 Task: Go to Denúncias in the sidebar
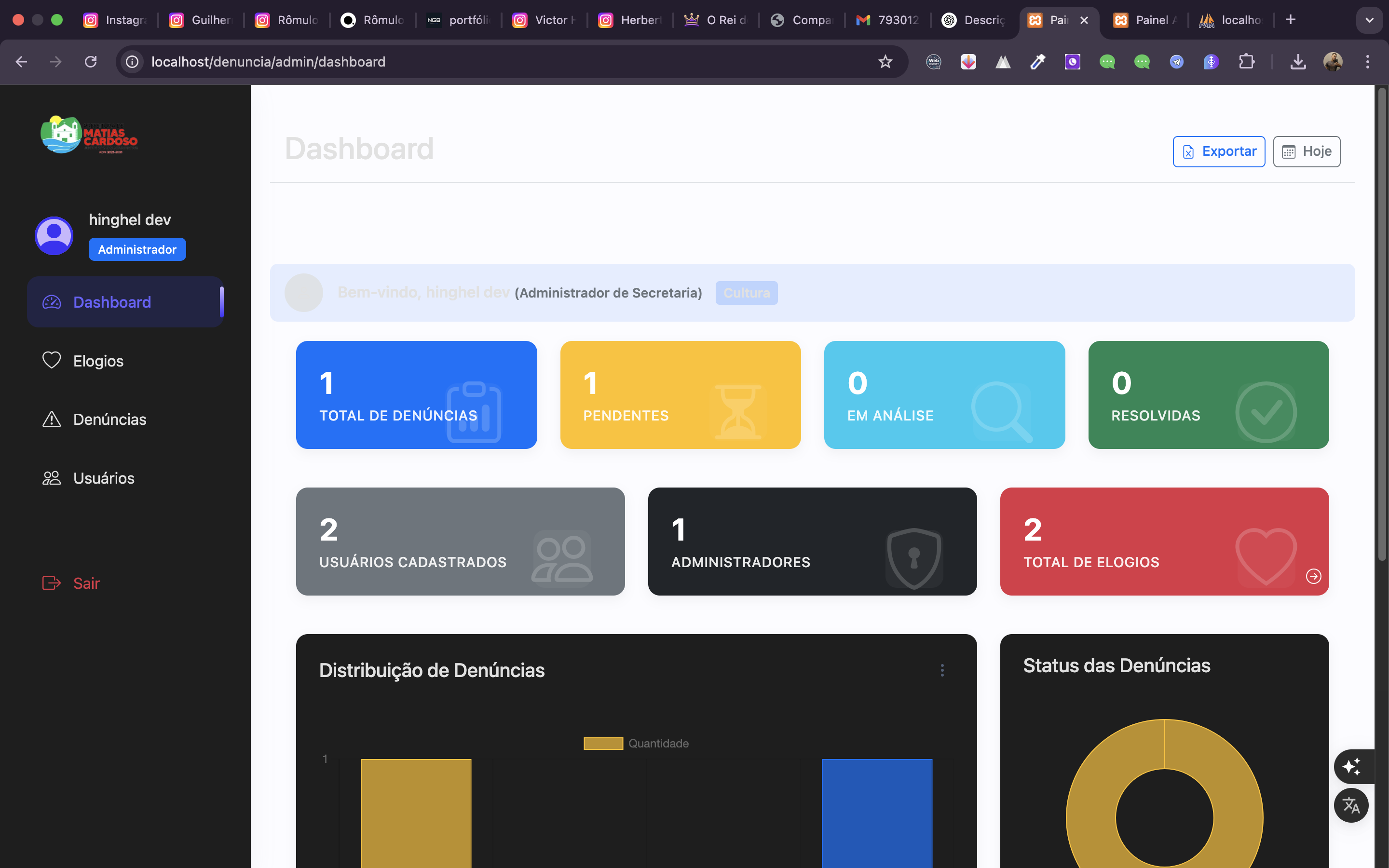point(109,419)
